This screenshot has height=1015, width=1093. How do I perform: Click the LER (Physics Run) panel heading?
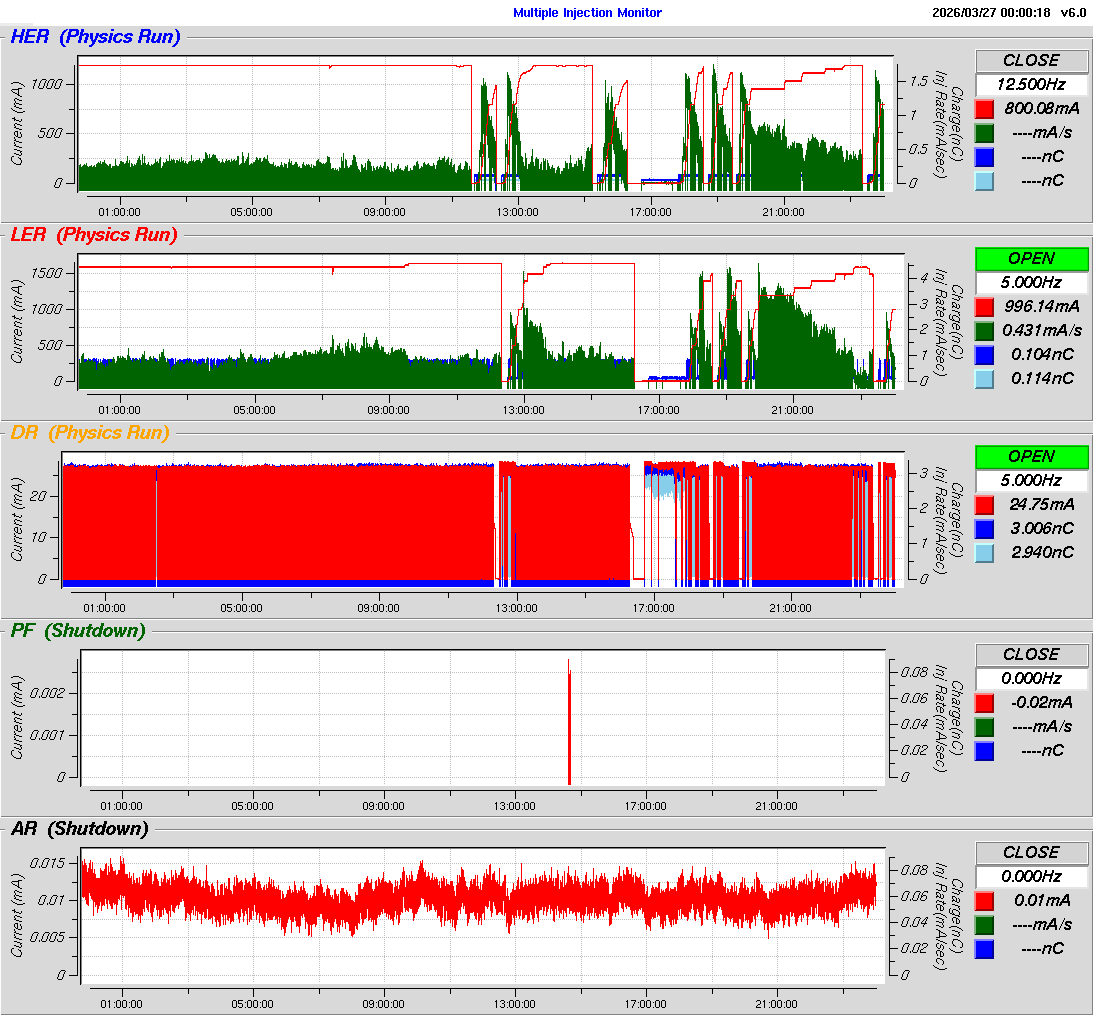[94, 235]
